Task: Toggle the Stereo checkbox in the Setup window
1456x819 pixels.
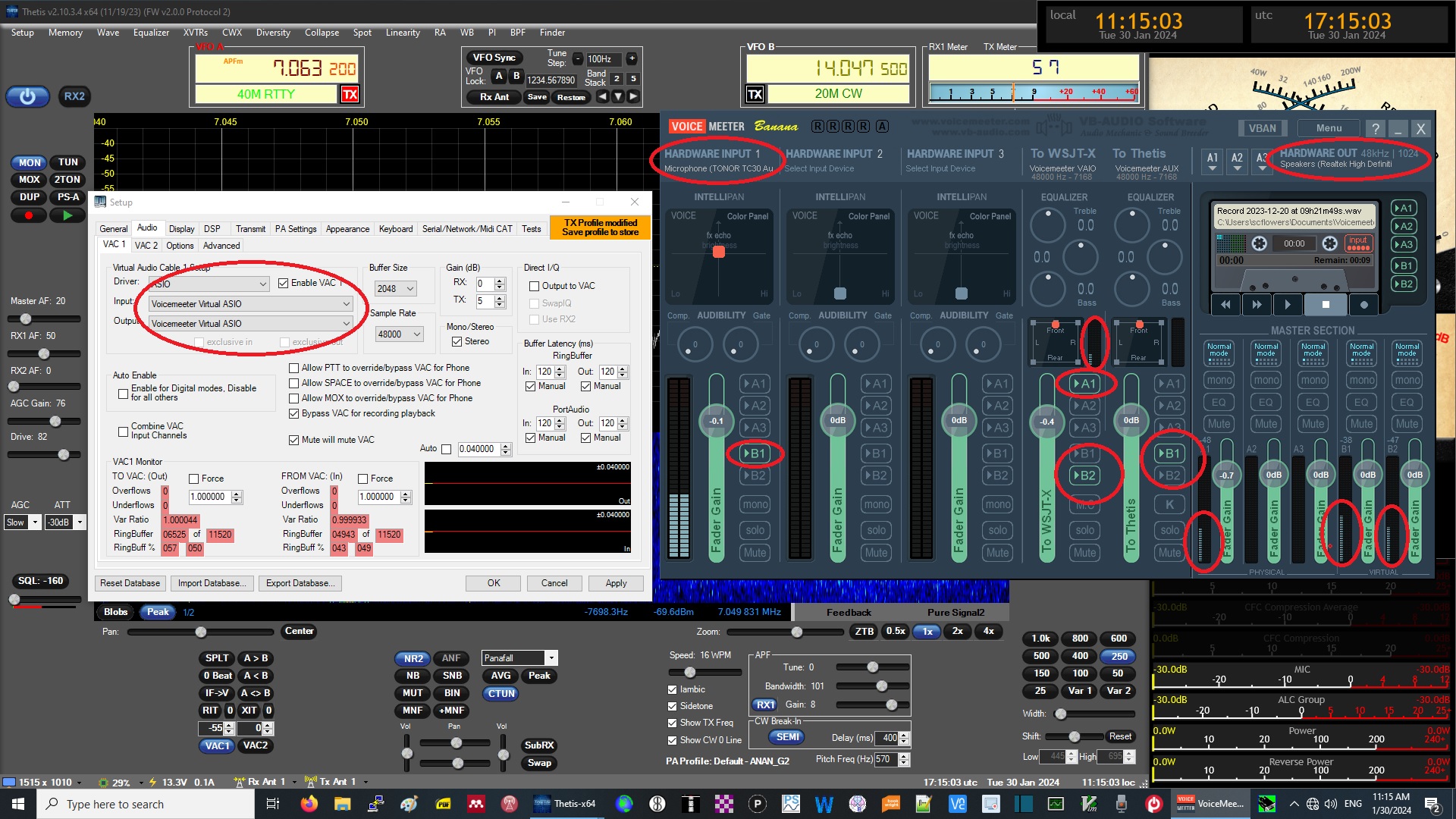Action: click(457, 341)
